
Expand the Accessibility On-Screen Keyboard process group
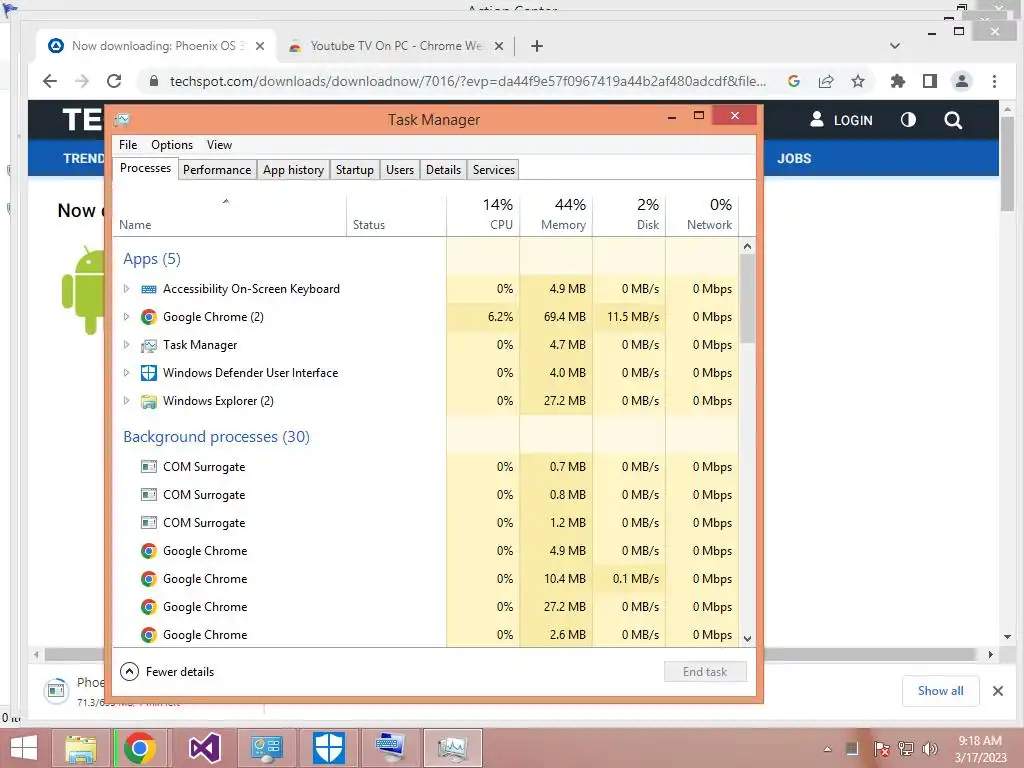(127, 289)
